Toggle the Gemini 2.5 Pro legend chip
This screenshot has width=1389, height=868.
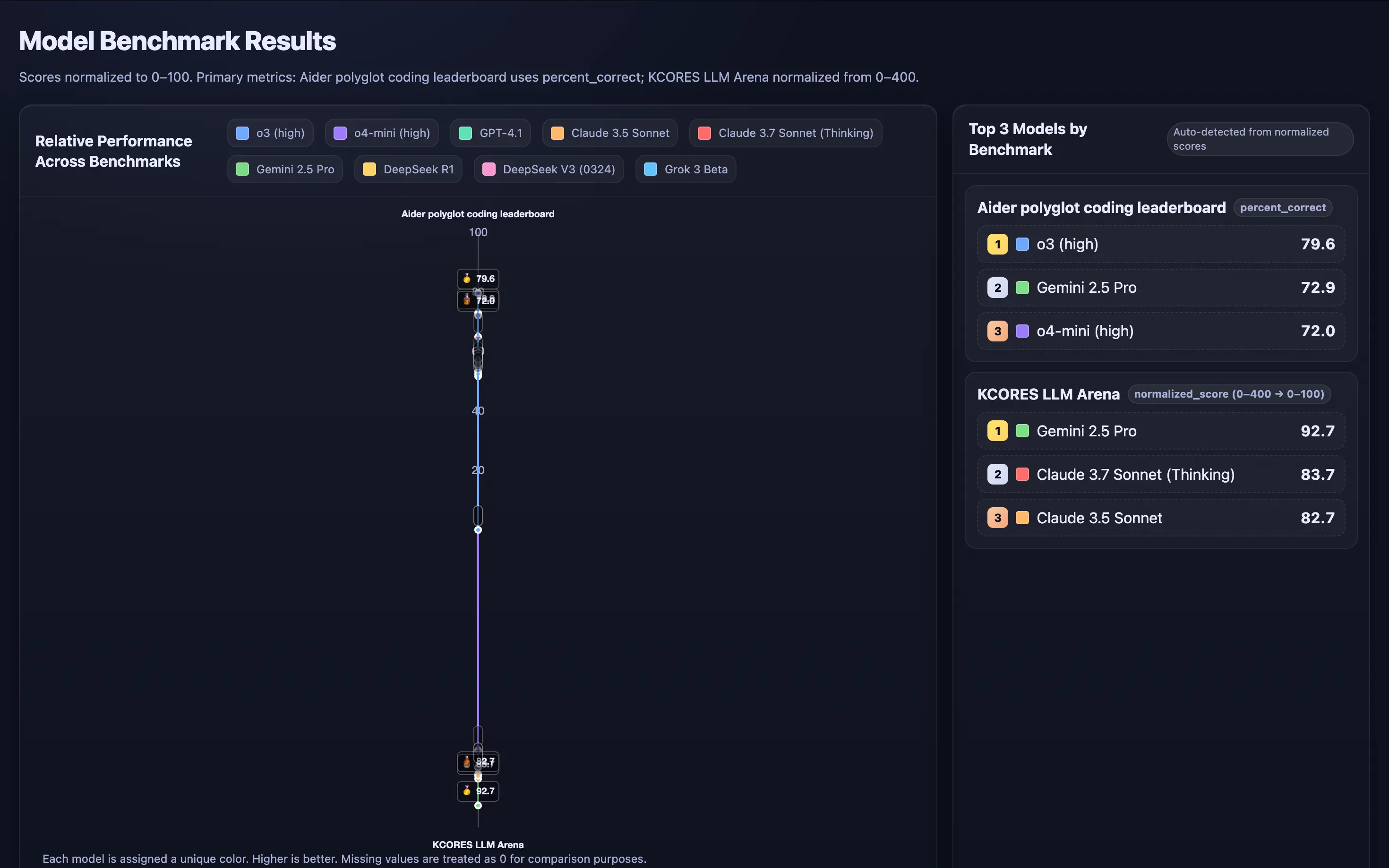[285, 170]
